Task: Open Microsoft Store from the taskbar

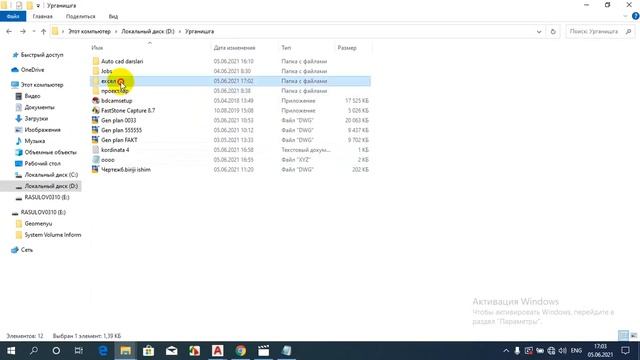Action: point(149,351)
